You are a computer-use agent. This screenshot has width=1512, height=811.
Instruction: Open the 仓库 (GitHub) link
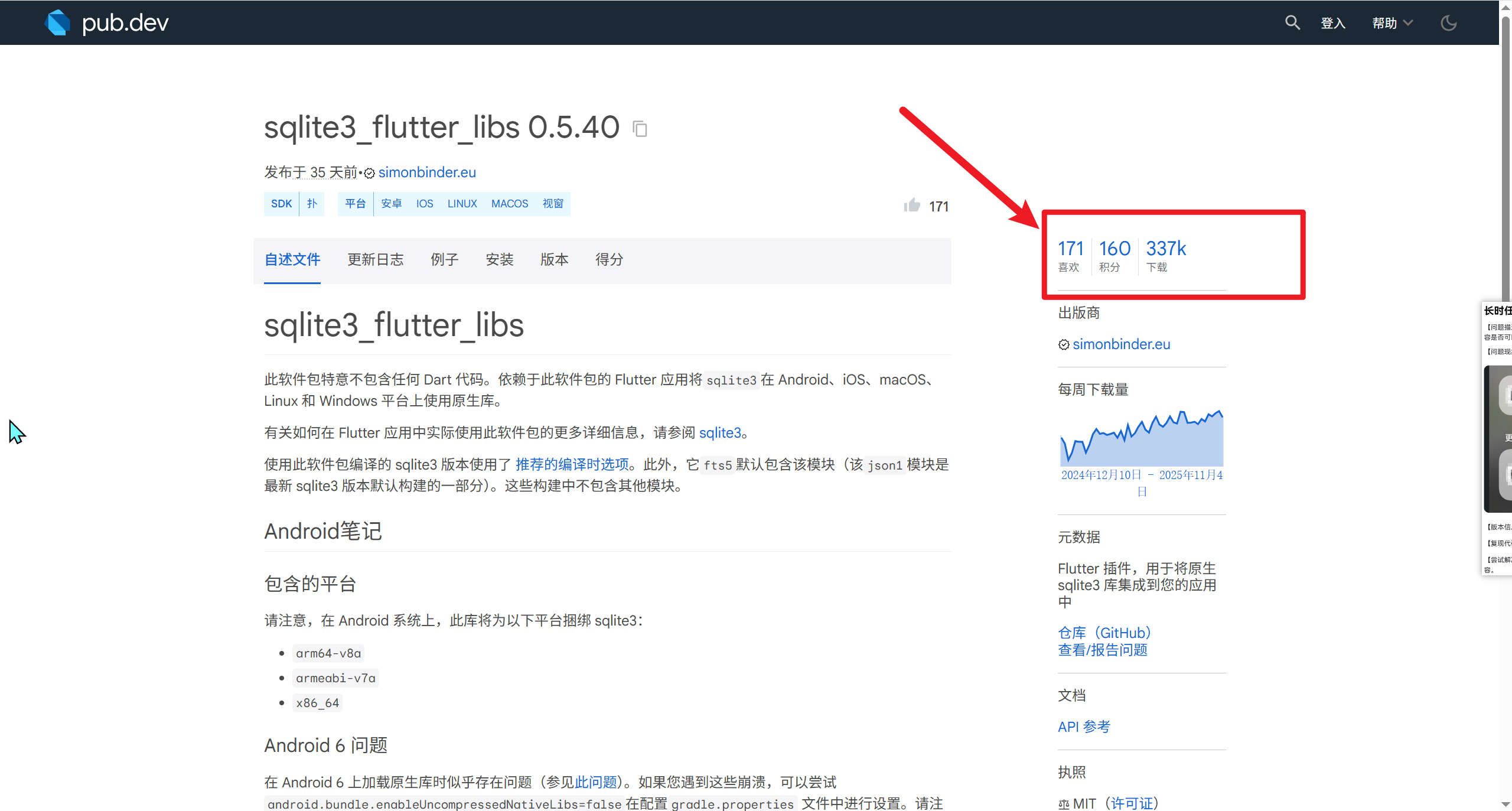click(x=1104, y=633)
